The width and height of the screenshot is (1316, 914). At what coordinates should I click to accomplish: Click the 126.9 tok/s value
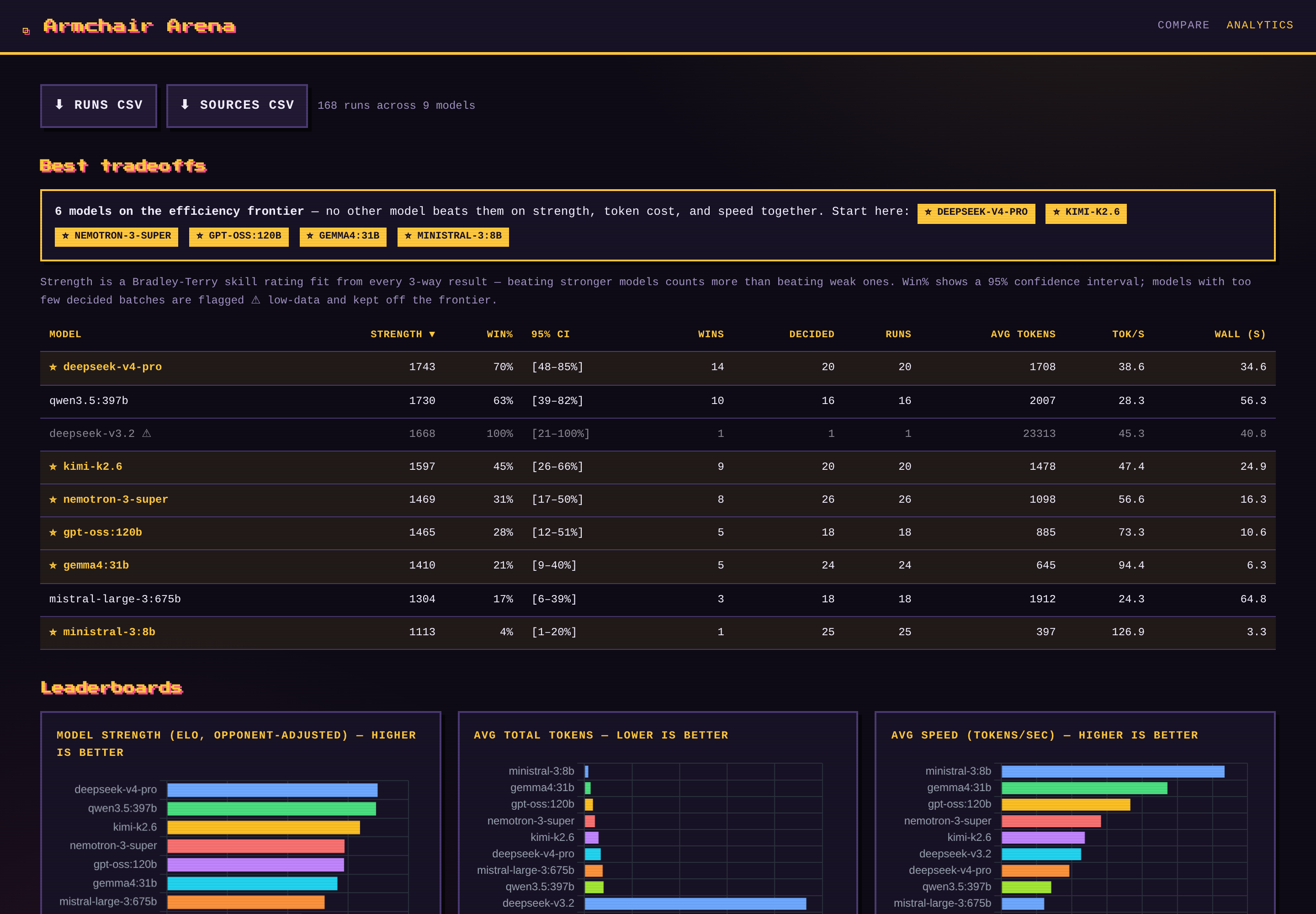(x=1128, y=632)
